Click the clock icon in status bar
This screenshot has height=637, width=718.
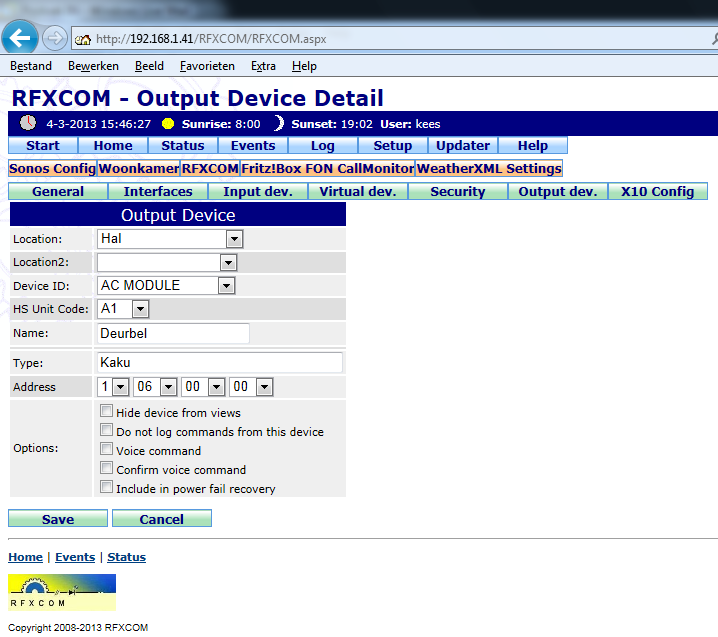(28, 123)
